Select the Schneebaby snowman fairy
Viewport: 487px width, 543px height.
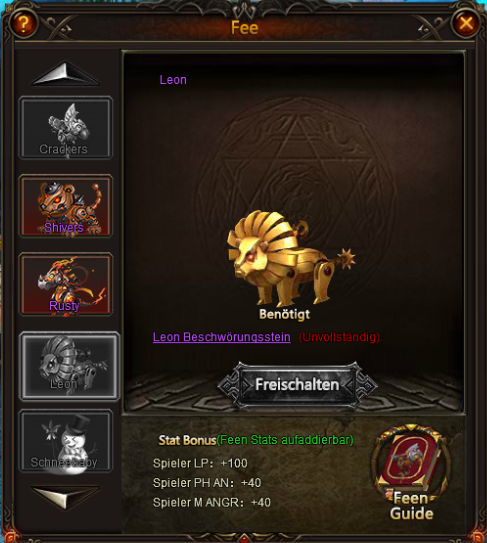(x=65, y=441)
